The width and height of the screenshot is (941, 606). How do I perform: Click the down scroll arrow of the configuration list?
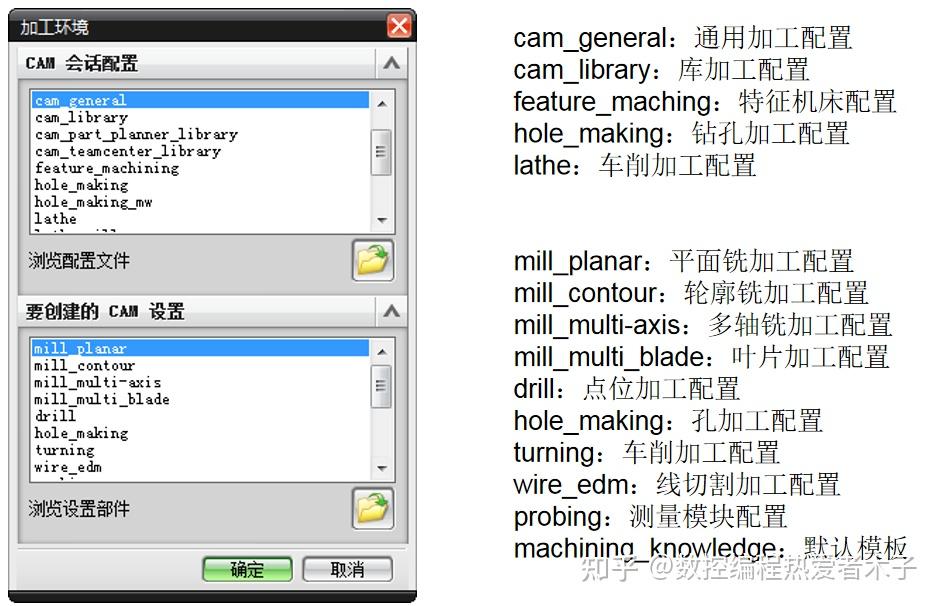(383, 222)
